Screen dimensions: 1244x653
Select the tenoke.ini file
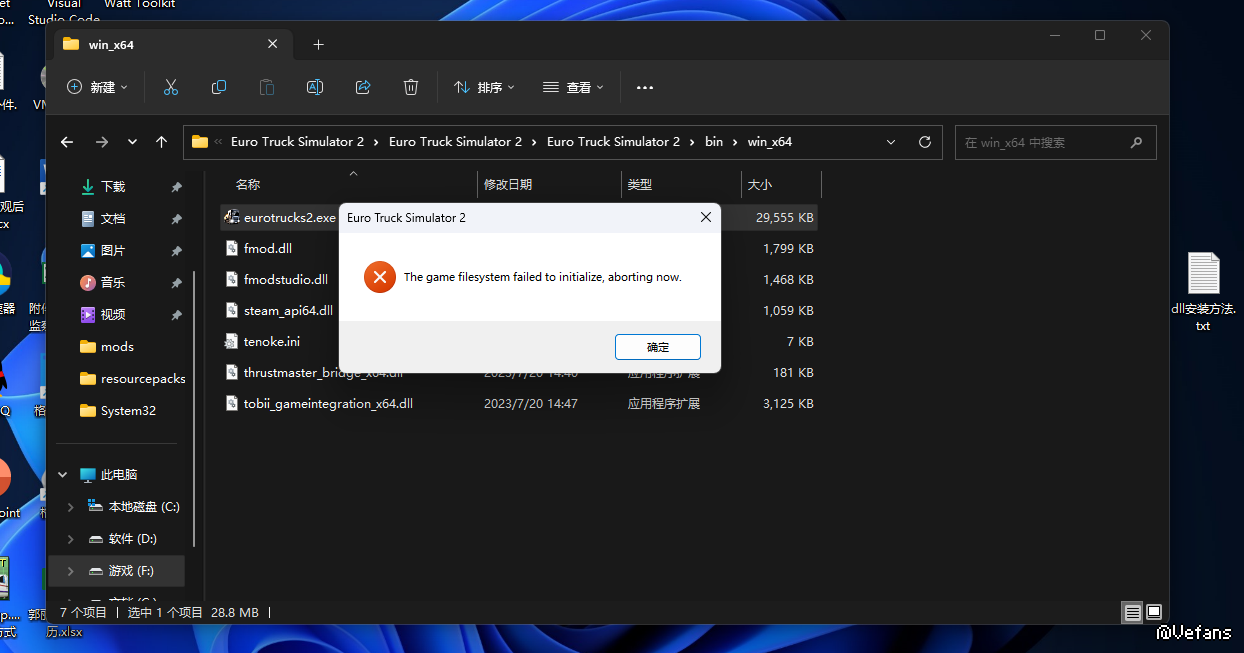point(271,342)
